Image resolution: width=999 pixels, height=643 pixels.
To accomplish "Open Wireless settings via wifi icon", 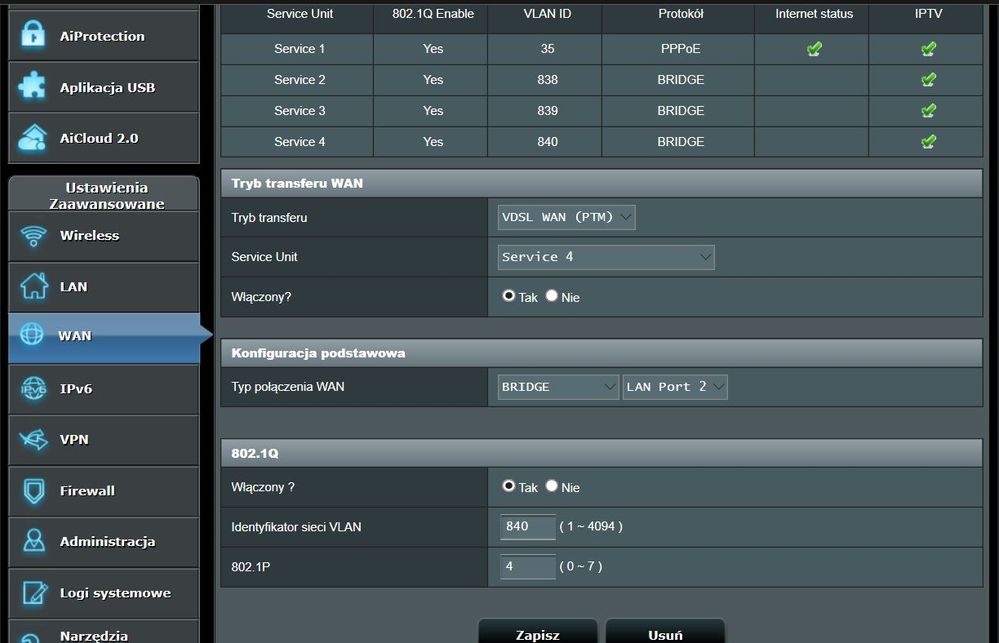I will point(34,236).
